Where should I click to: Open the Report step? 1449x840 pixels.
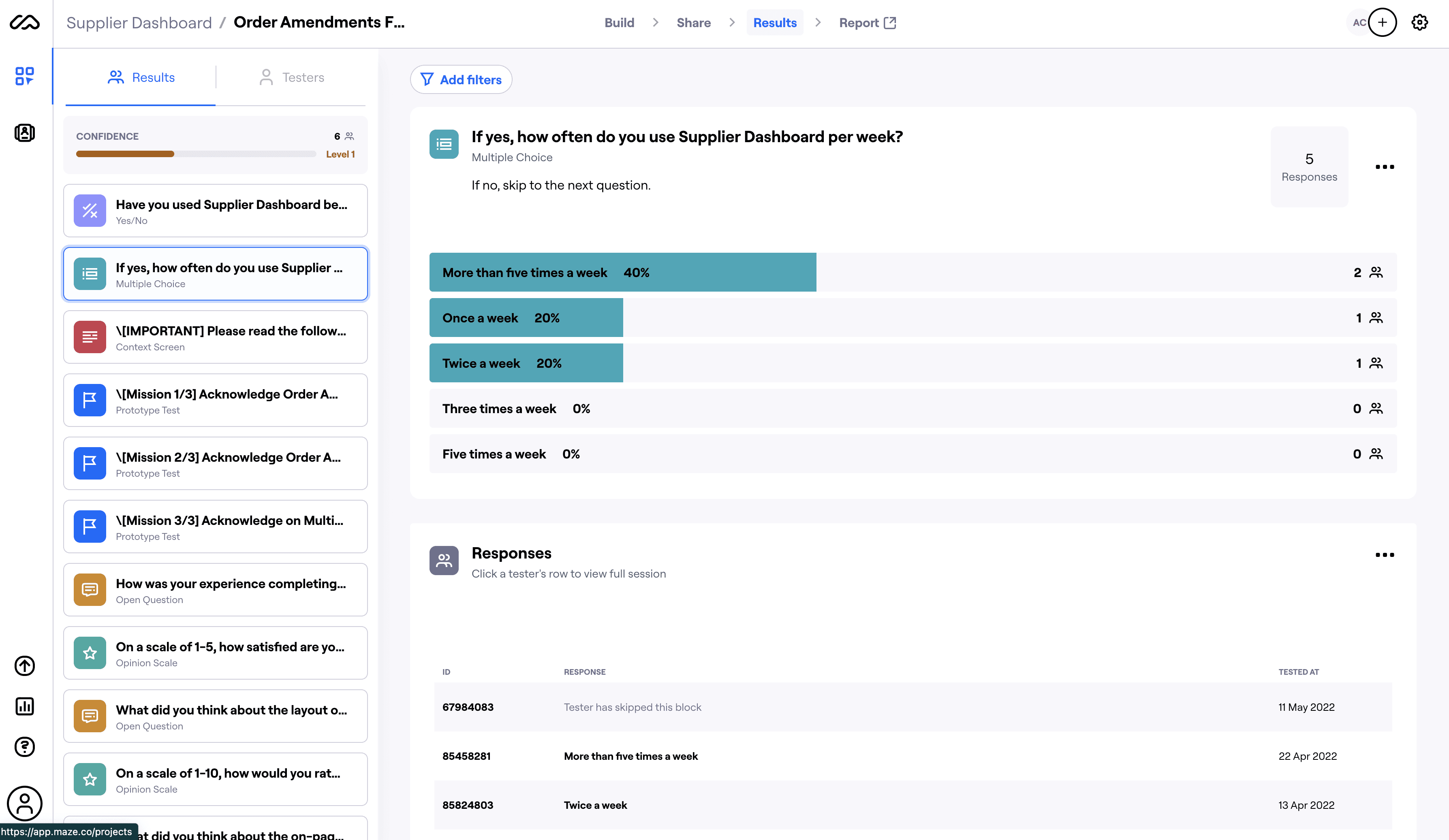click(867, 22)
